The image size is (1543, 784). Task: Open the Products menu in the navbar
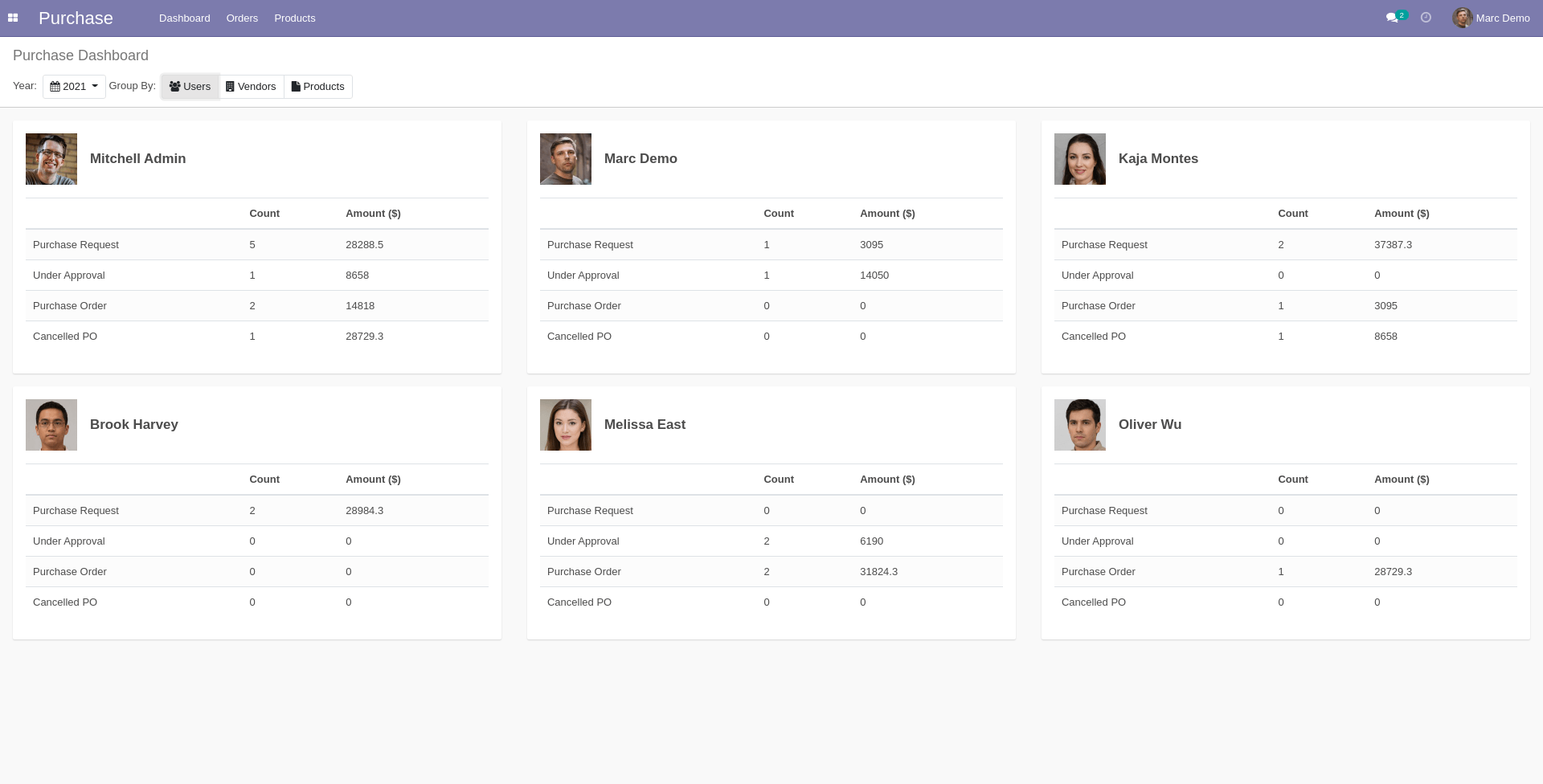pos(294,18)
